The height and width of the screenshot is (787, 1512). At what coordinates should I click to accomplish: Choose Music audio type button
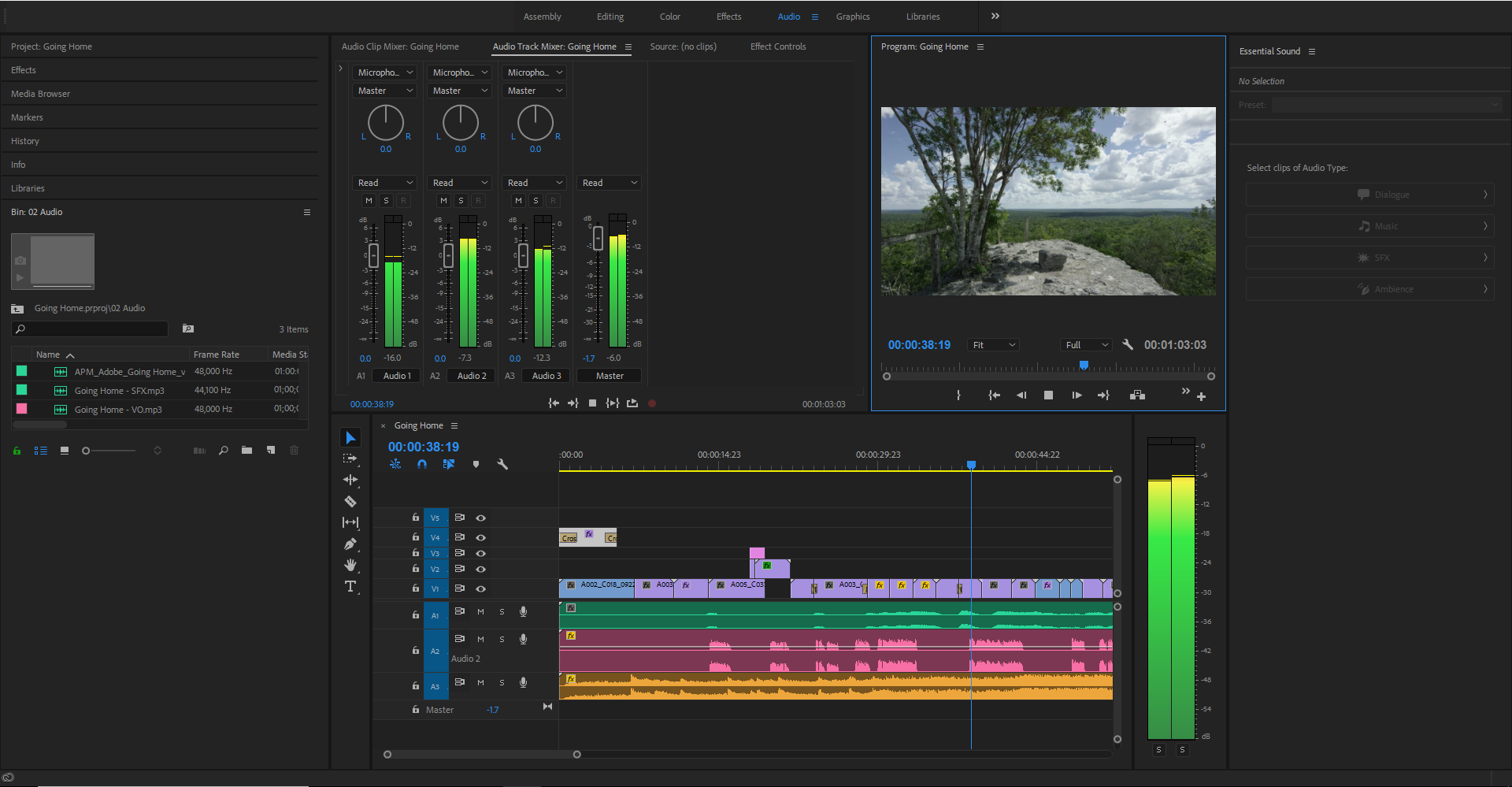point(1369,226)
